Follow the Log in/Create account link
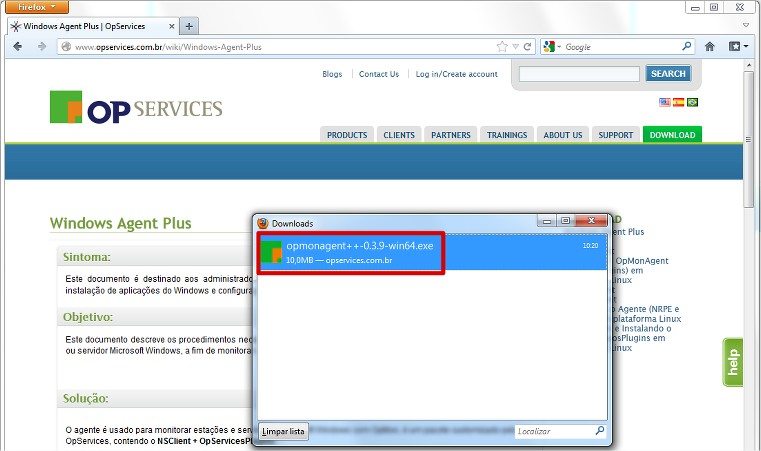Viewport: 761px width, 451px height. 456,74
